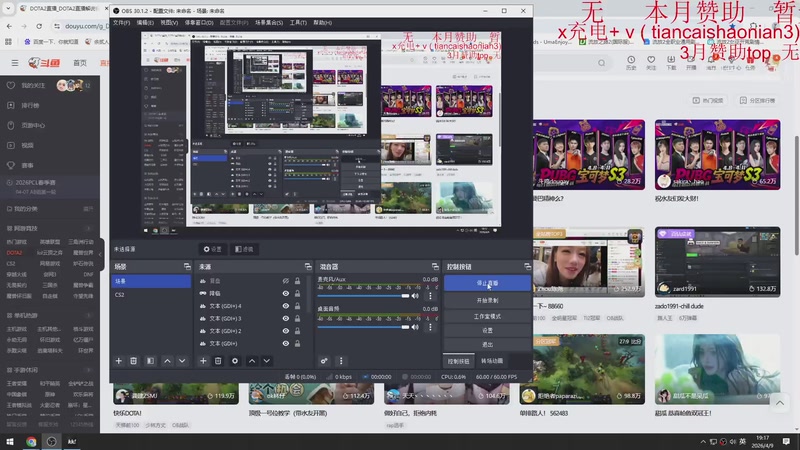This screenshot has height=450, width=800.
Task: Open the 麦克风/Aux three-dot options menu
Action: click(x=430, y=296)
